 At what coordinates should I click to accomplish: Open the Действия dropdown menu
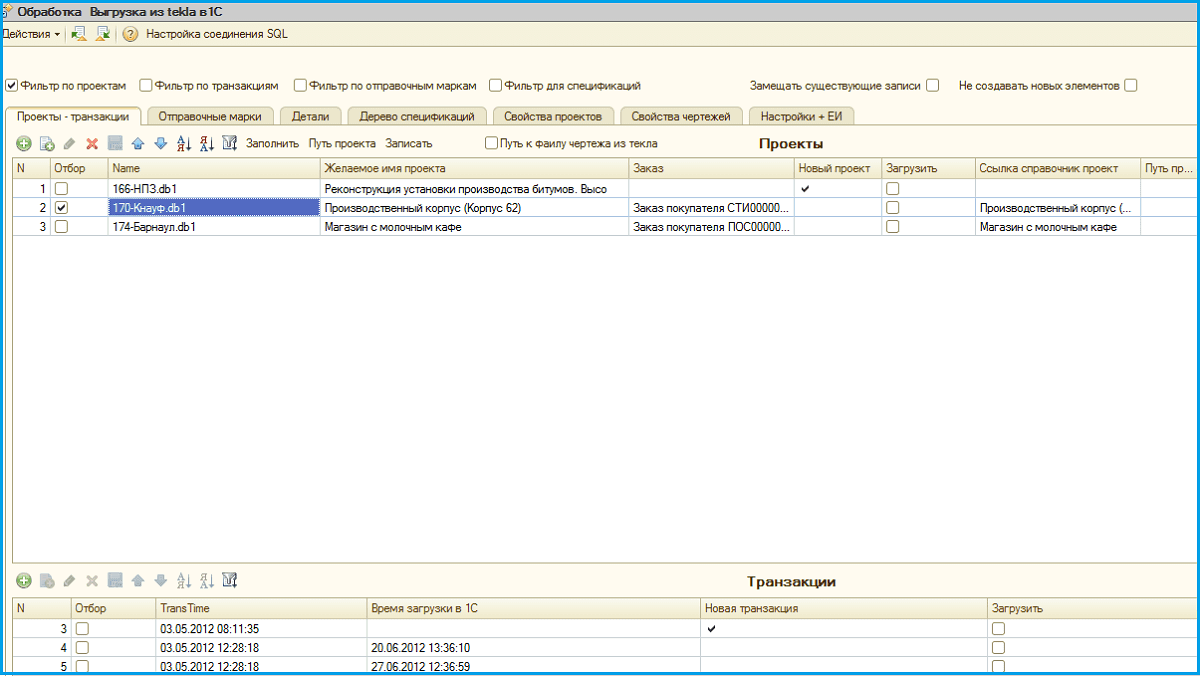tap(30, 34)
